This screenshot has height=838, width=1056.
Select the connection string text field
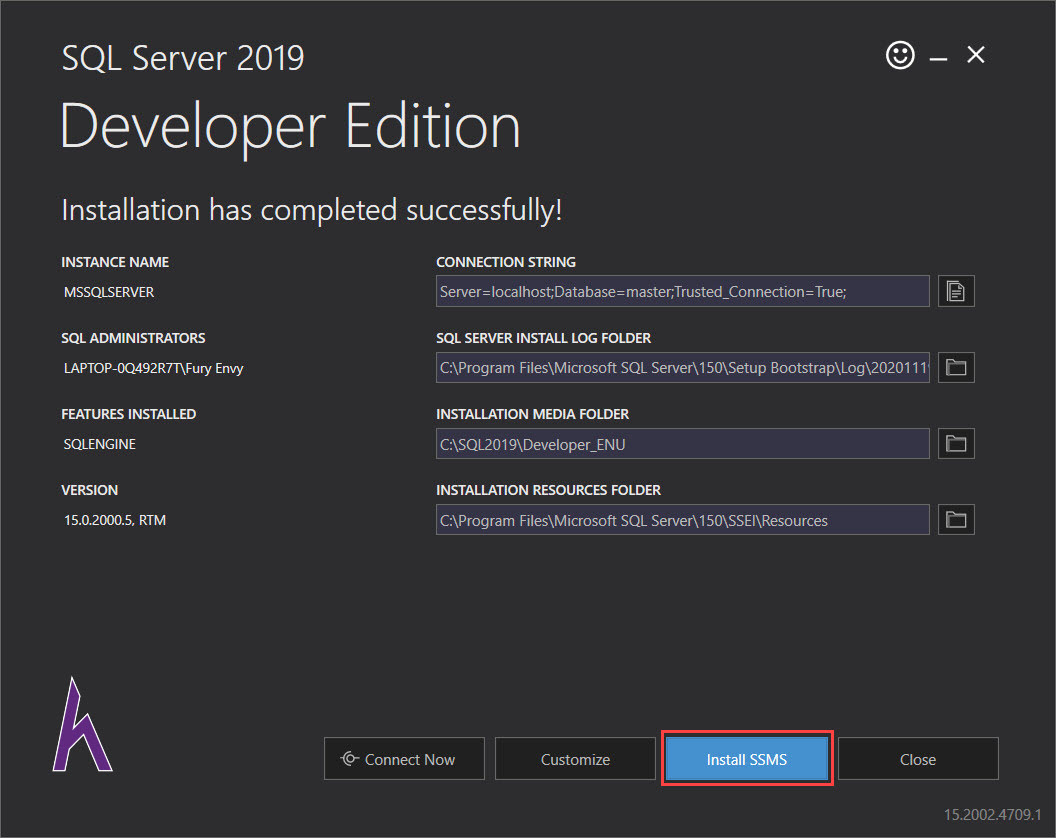coord(683,291)
